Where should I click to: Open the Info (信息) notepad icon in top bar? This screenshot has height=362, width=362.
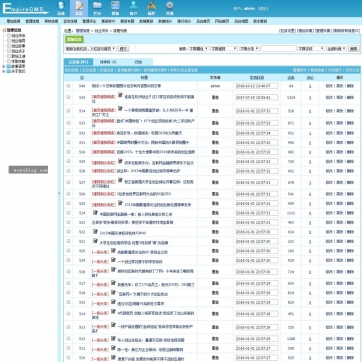(x=79, y=8)
